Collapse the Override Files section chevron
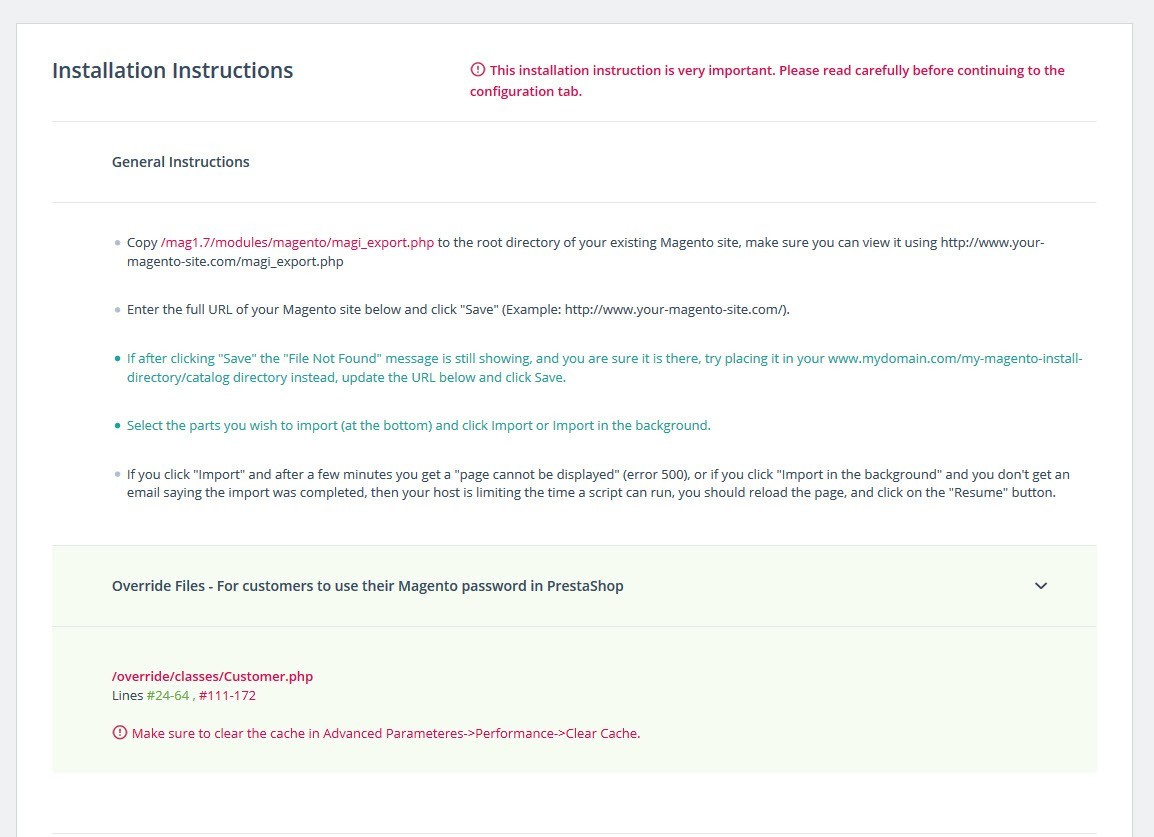 point(1041,586)
